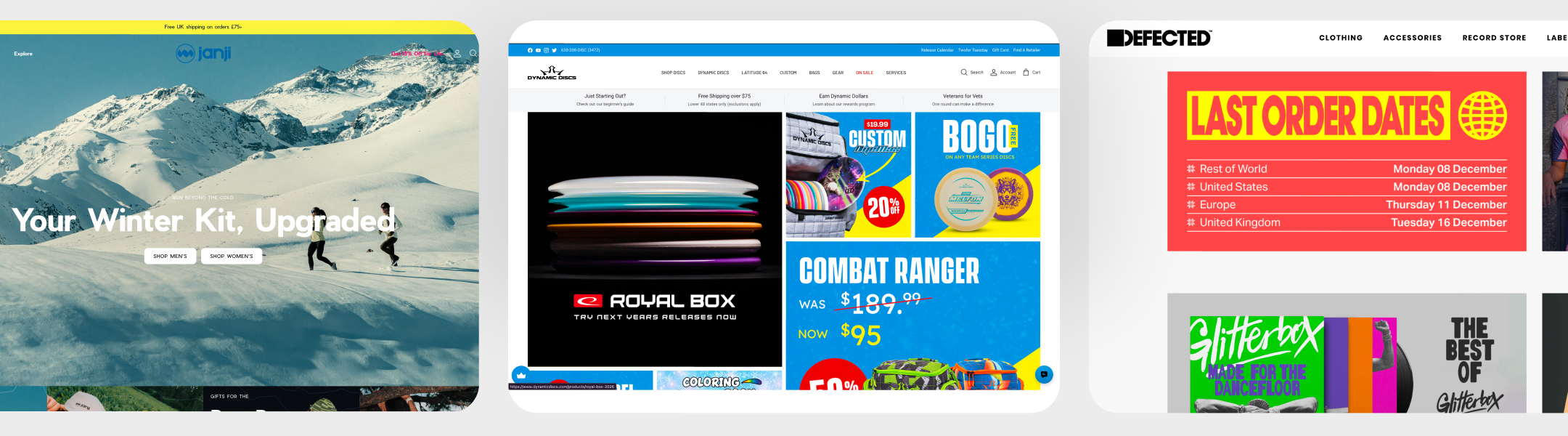The width and height of the screenshot is (1568, 436).
Task: Click the Dynamic Discs search magnifier icon
Action: click(964, 72)
